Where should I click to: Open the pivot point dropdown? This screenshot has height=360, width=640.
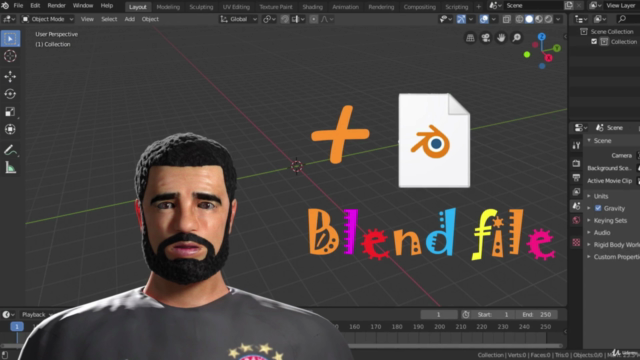(269, 19)
